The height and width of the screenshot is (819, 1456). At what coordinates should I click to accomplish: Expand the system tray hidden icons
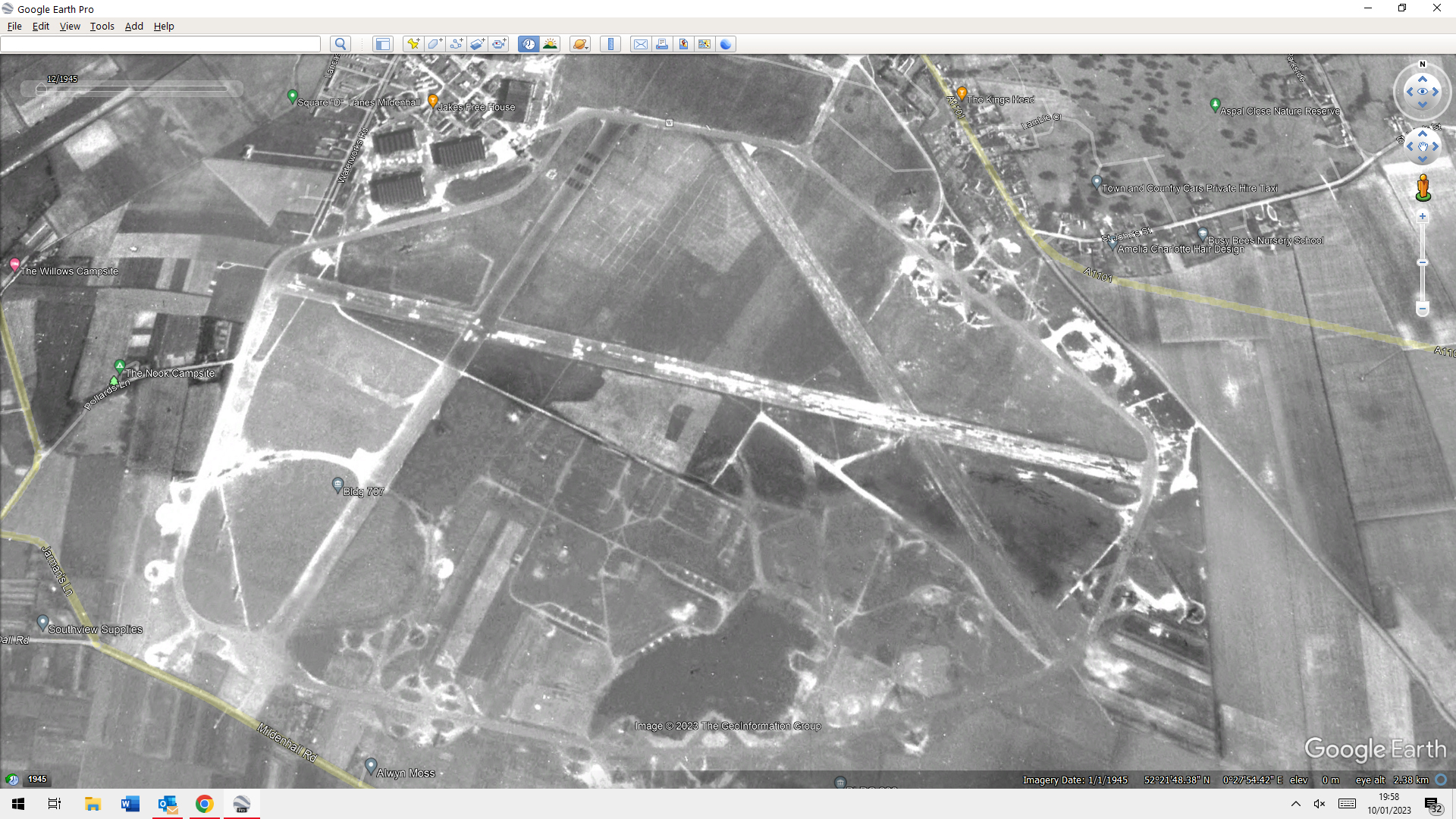click(x=1295, y=804)
